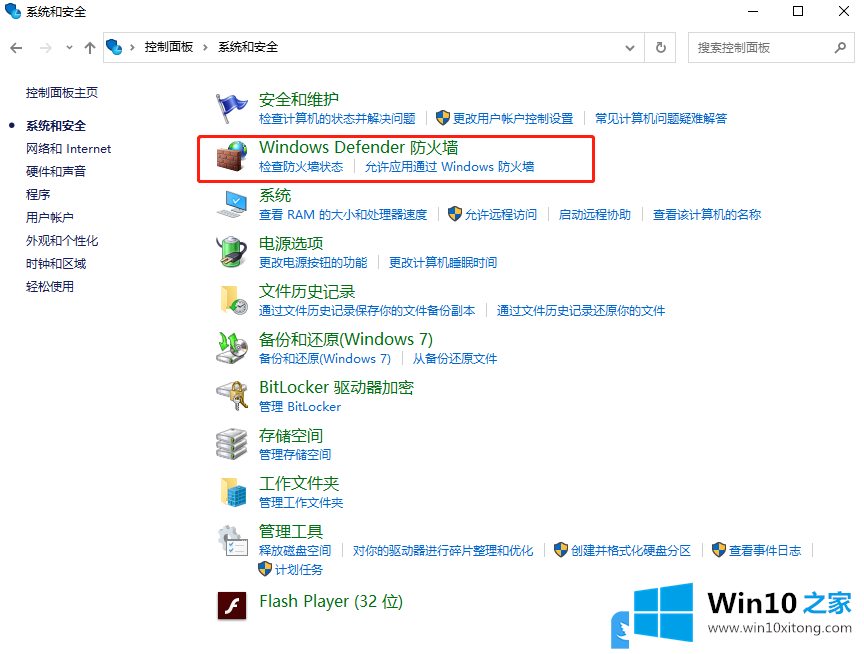Click 允许远程访问 link
Screen dimensions: 864x654
pos(500,215)
